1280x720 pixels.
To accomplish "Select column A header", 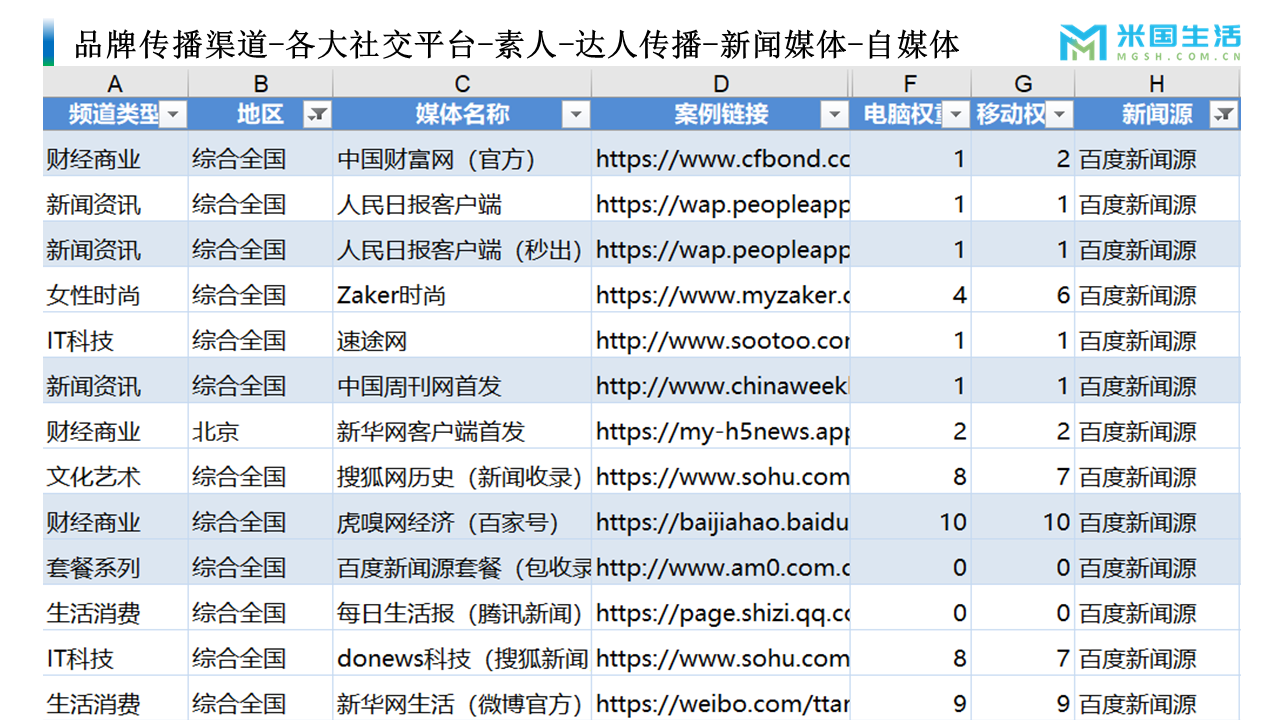I will click(x=115, y=84).
